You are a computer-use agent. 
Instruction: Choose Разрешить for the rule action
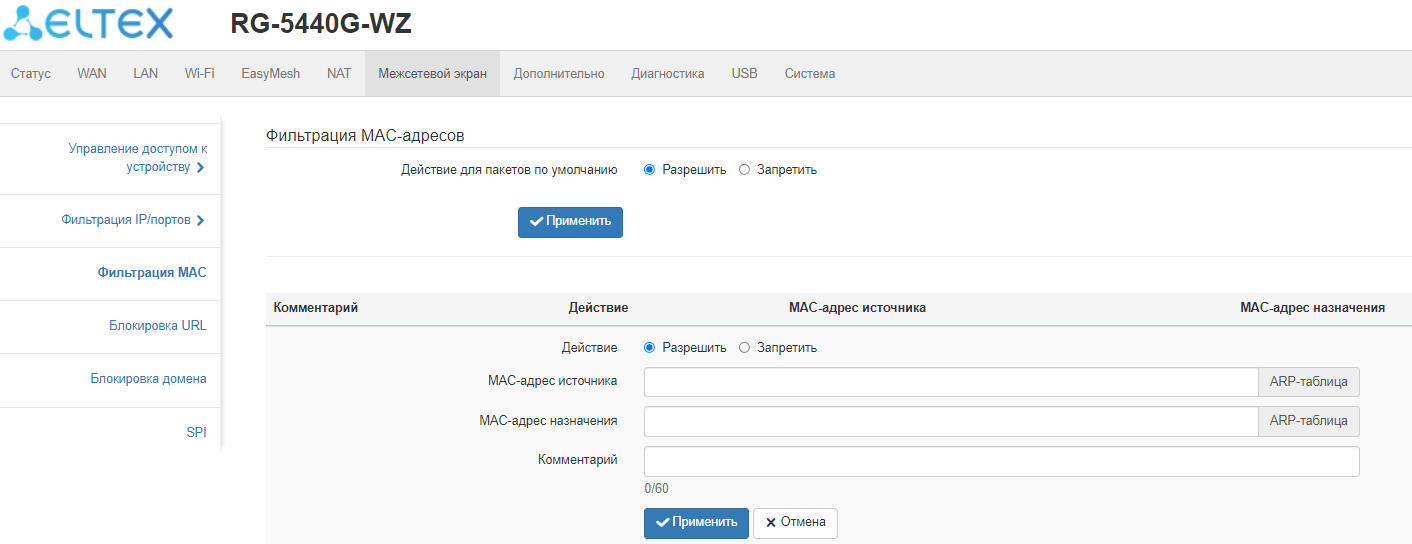(x=649, y=348)
